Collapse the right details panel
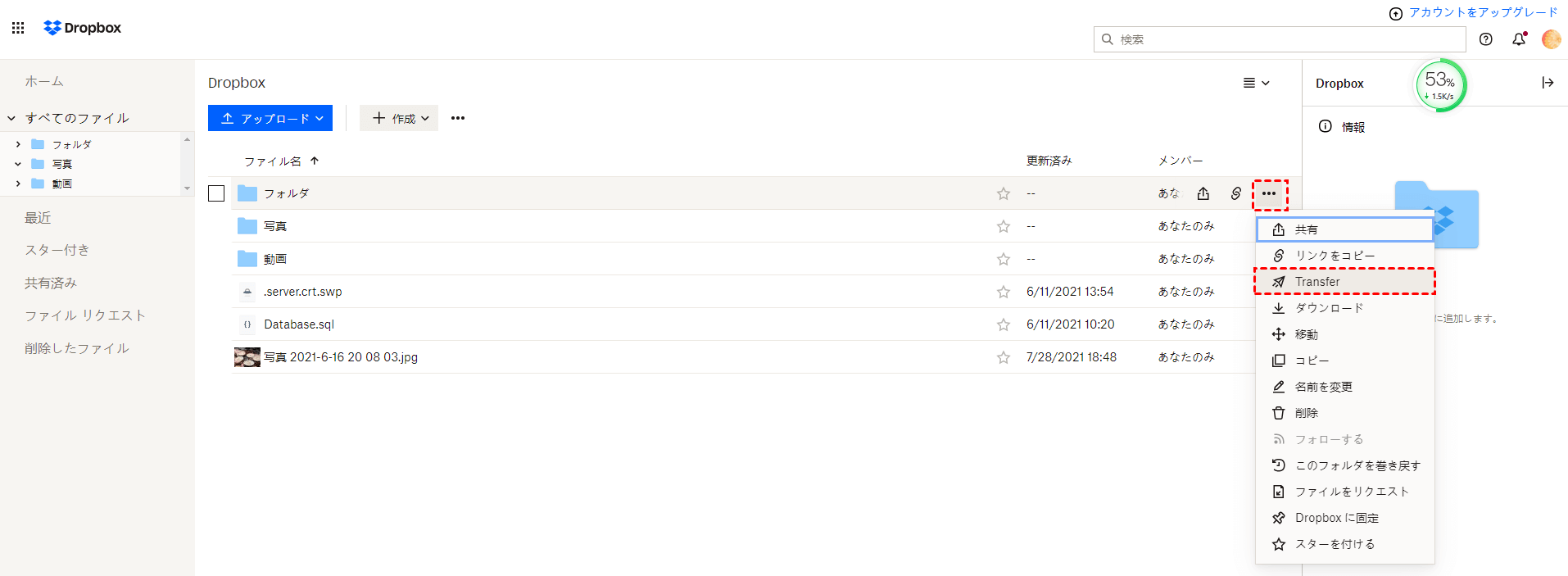This screenshot has width=1568, height=576. point(1547,83)
